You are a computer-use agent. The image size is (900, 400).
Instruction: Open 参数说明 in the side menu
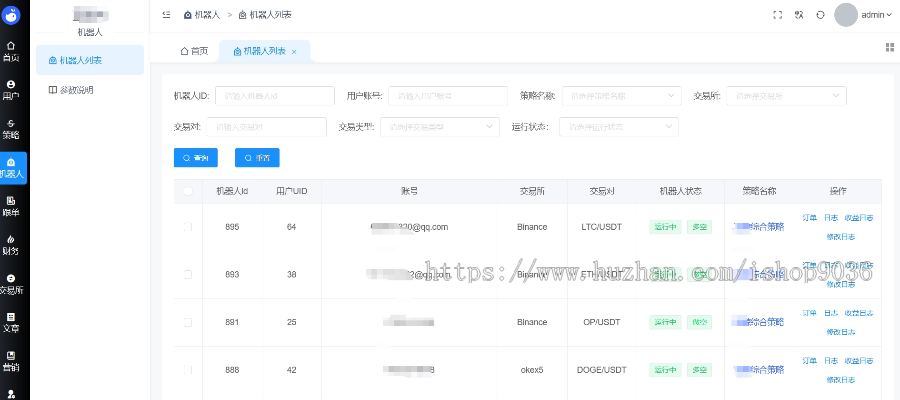90,90
